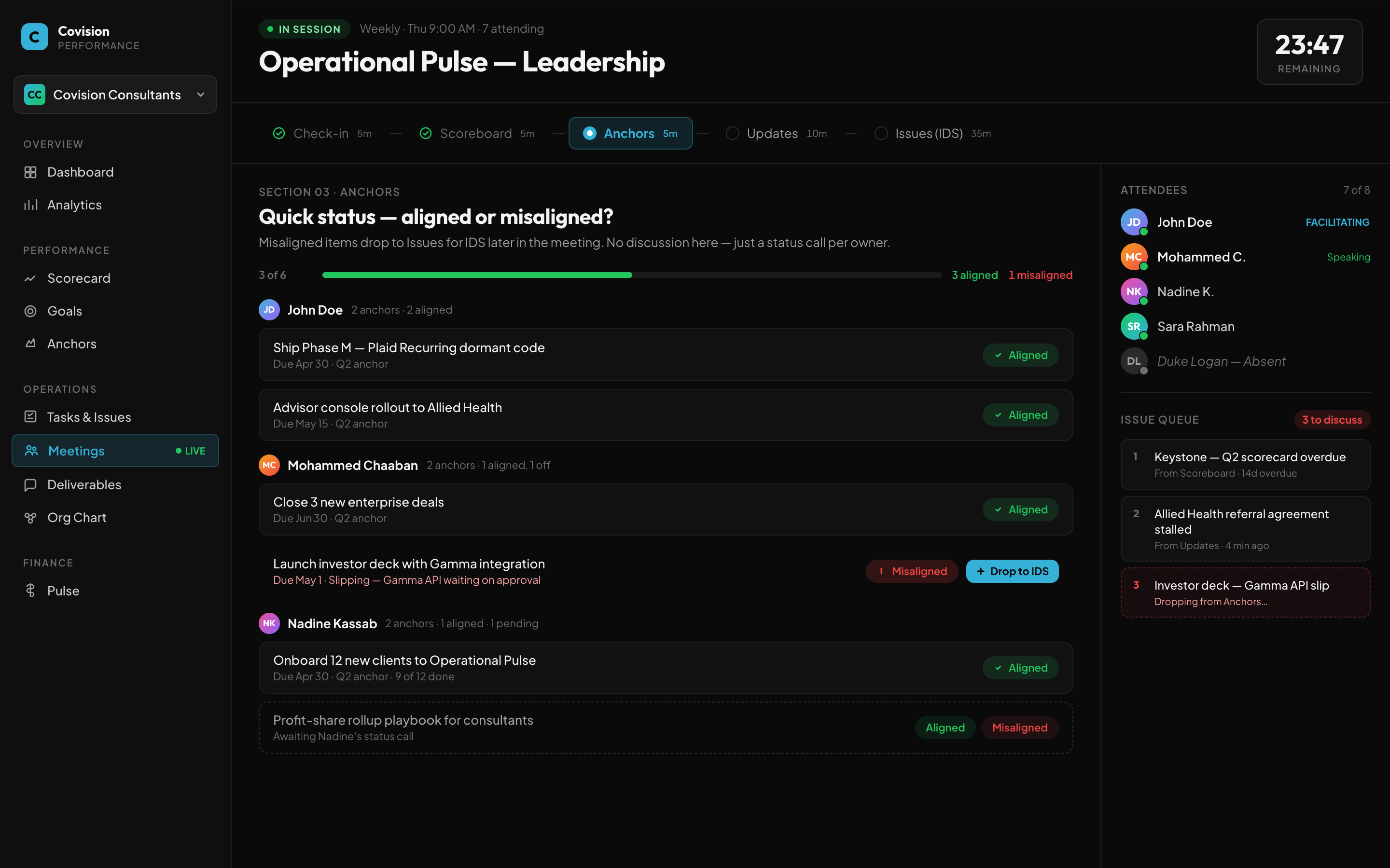The height and width of the screenshot is (868, 1390).
Task: Drop the Gamma investor deck to IDS
Action: tap(1012, 571)
